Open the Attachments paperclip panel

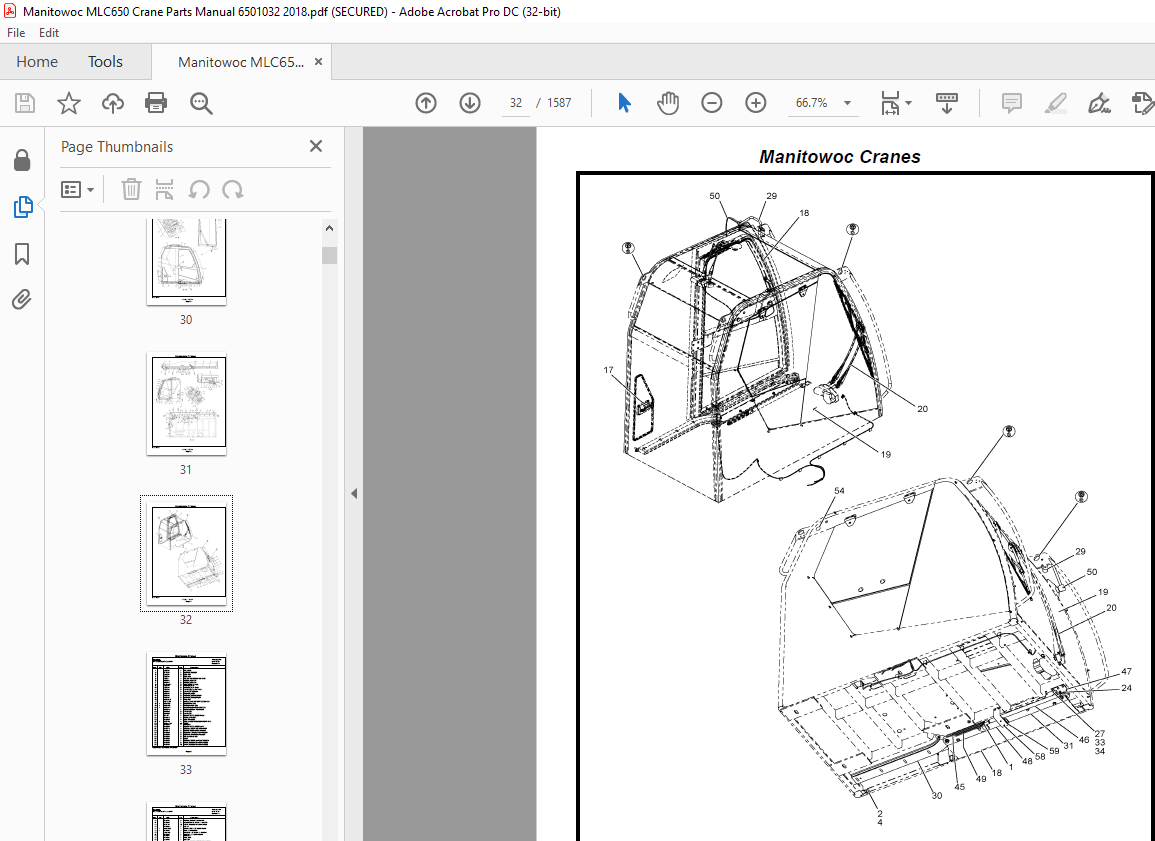[x=22, y=300]
